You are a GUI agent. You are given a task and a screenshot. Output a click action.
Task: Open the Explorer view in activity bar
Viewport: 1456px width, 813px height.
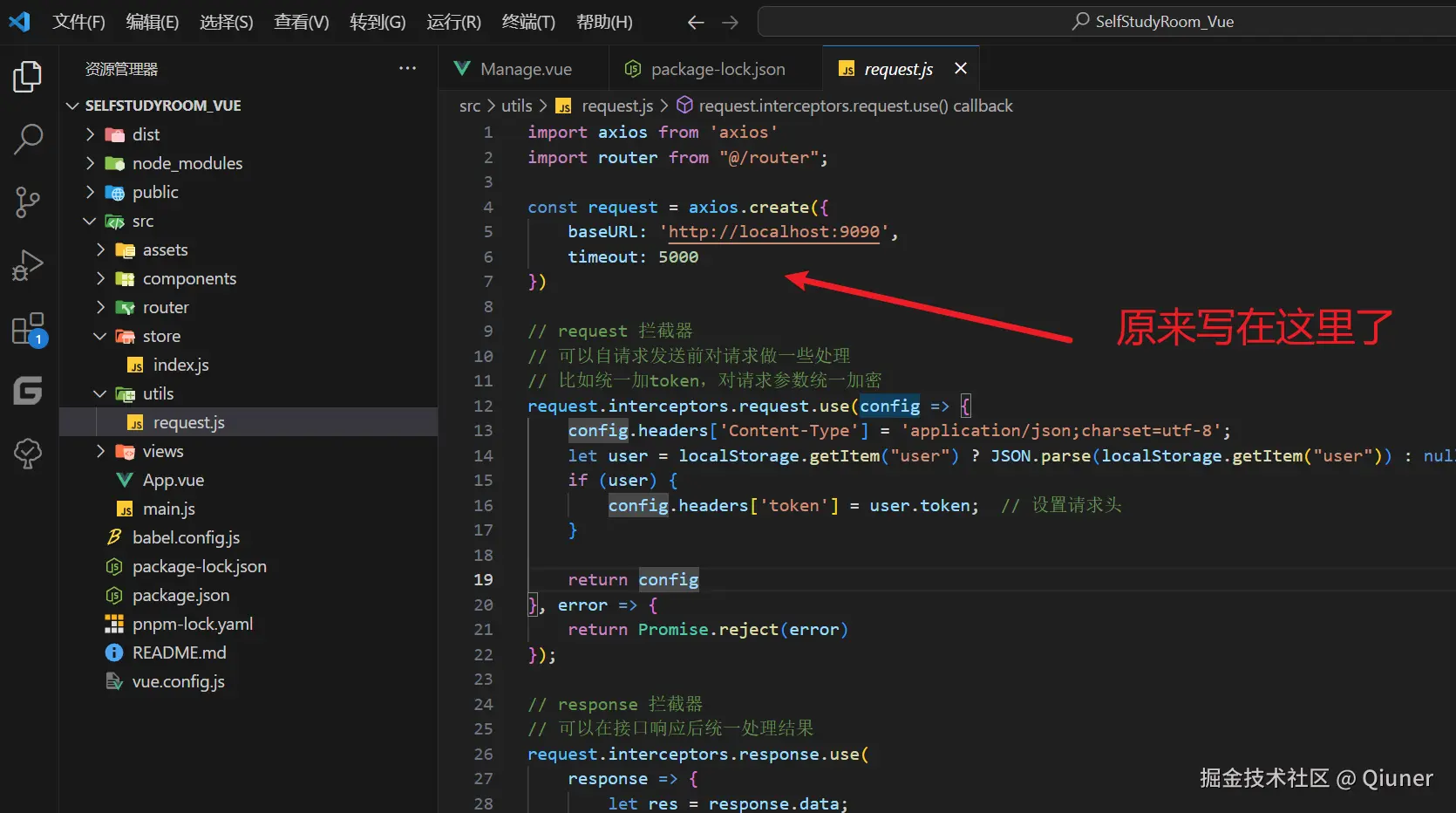click(28, 77)
